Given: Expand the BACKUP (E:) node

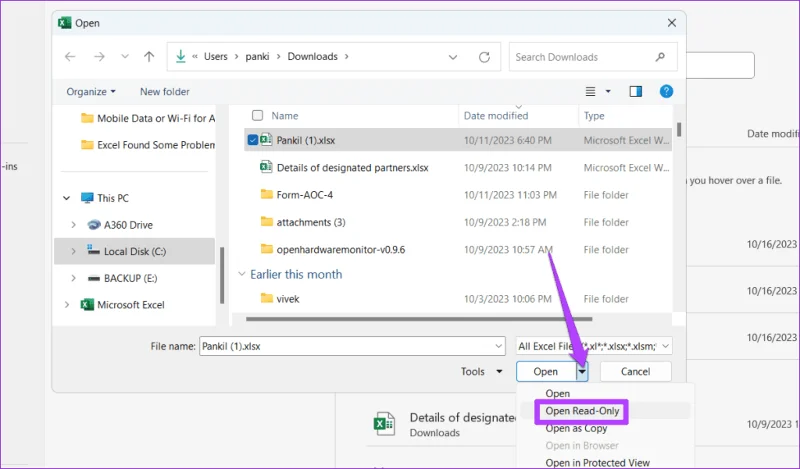Looking at the screenshot, I should [x=73, y=278].
